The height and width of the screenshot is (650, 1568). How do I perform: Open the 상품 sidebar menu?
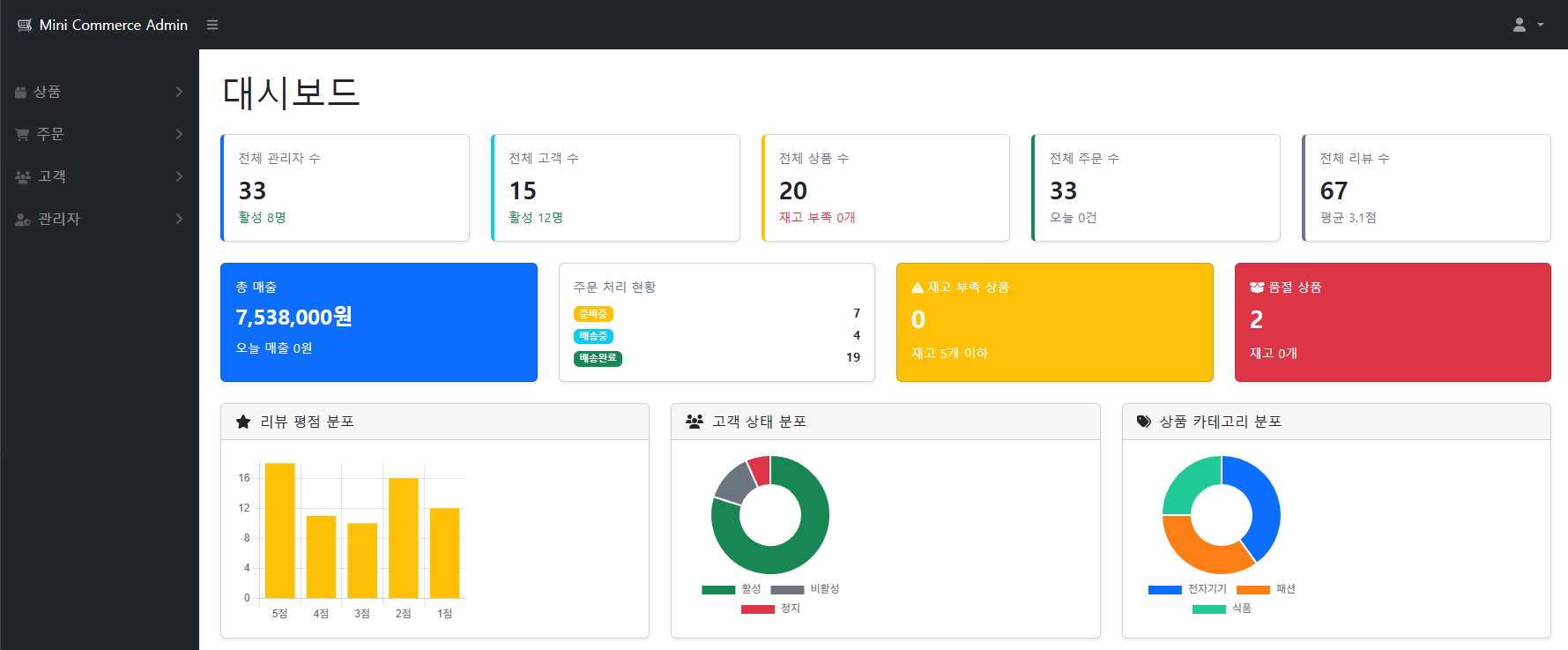pyautogui.click(x=100, y=92)
